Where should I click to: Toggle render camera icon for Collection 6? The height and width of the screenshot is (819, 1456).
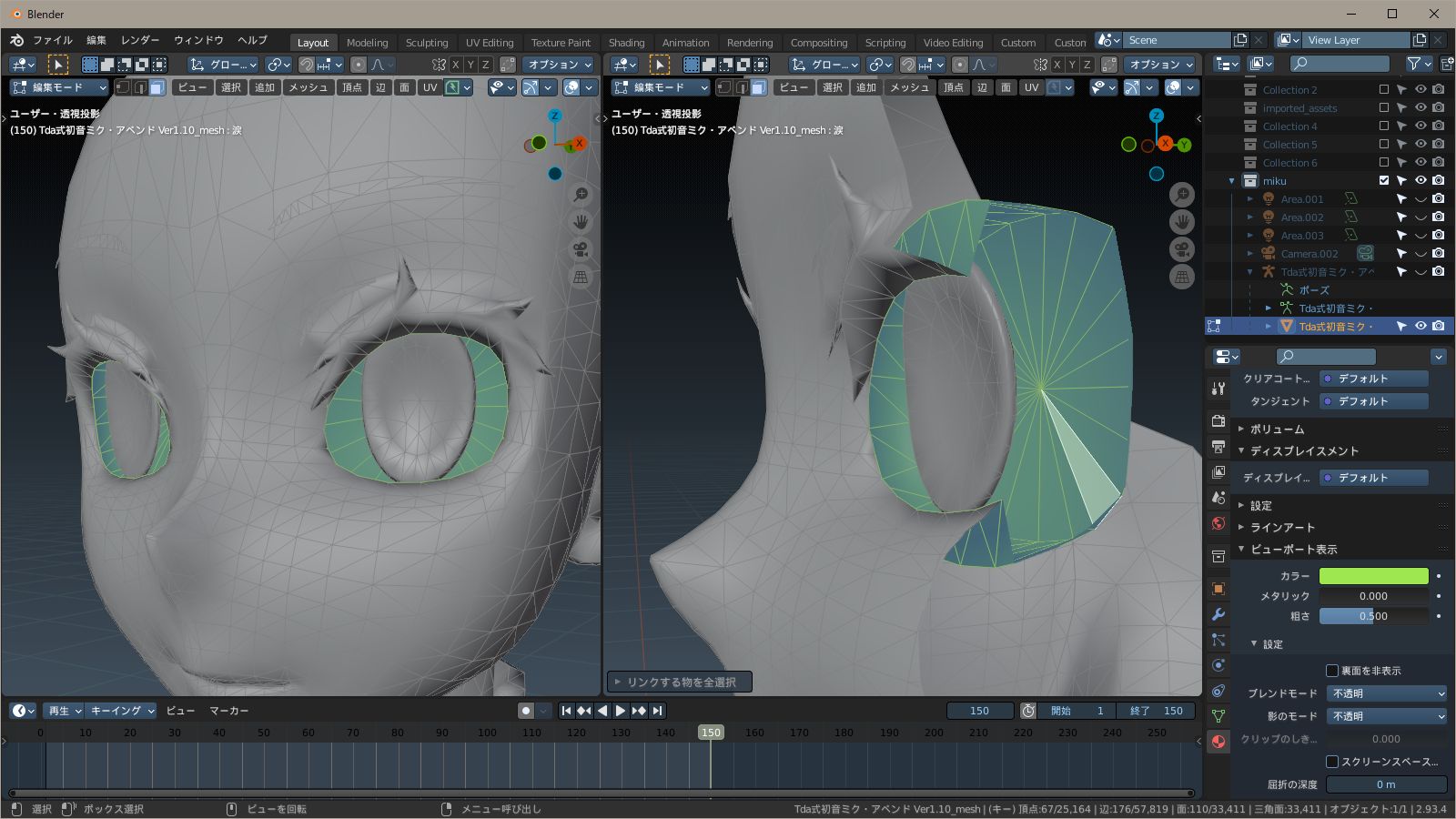tap(1438, 163)
